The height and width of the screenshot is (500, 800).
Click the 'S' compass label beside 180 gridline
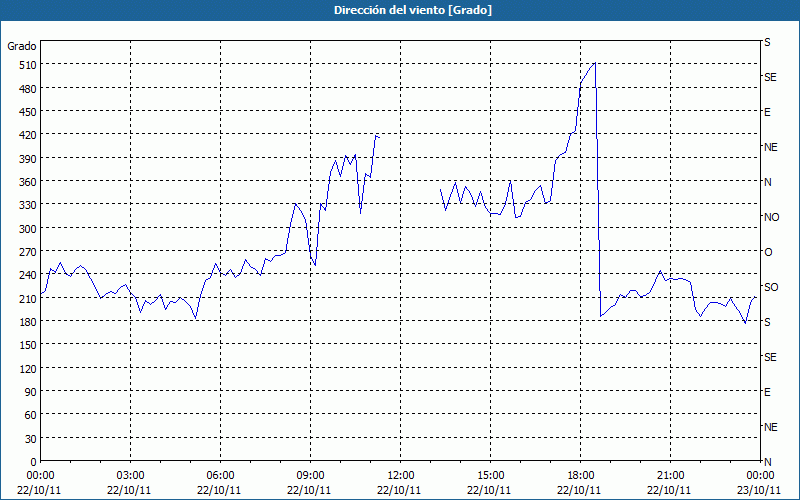(x=767, y=322)
